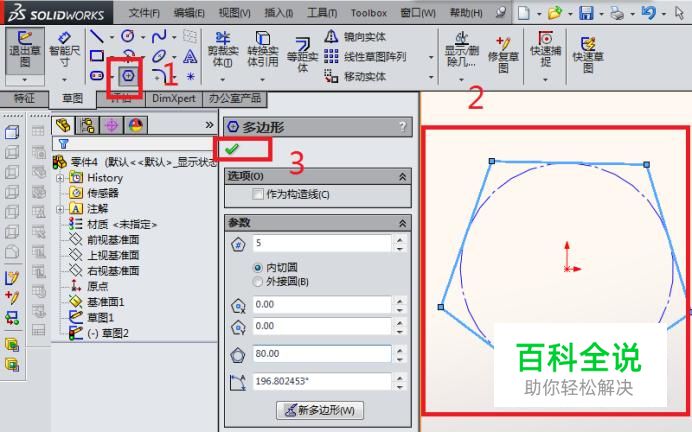The width and height of the screenshot is (692, 432).
Task: Open the dropdown under 智能尺寸
Action: pyautogui.click(x=64, y=80)
